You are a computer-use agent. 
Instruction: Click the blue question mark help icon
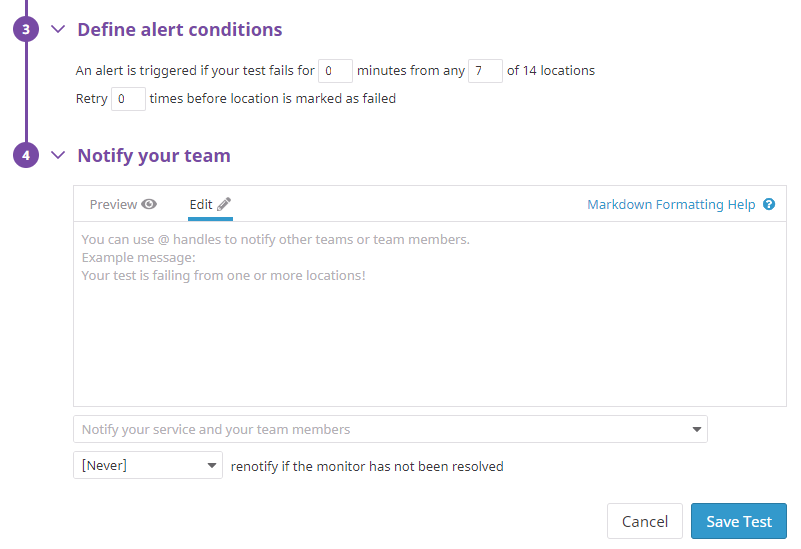point(769,204)
